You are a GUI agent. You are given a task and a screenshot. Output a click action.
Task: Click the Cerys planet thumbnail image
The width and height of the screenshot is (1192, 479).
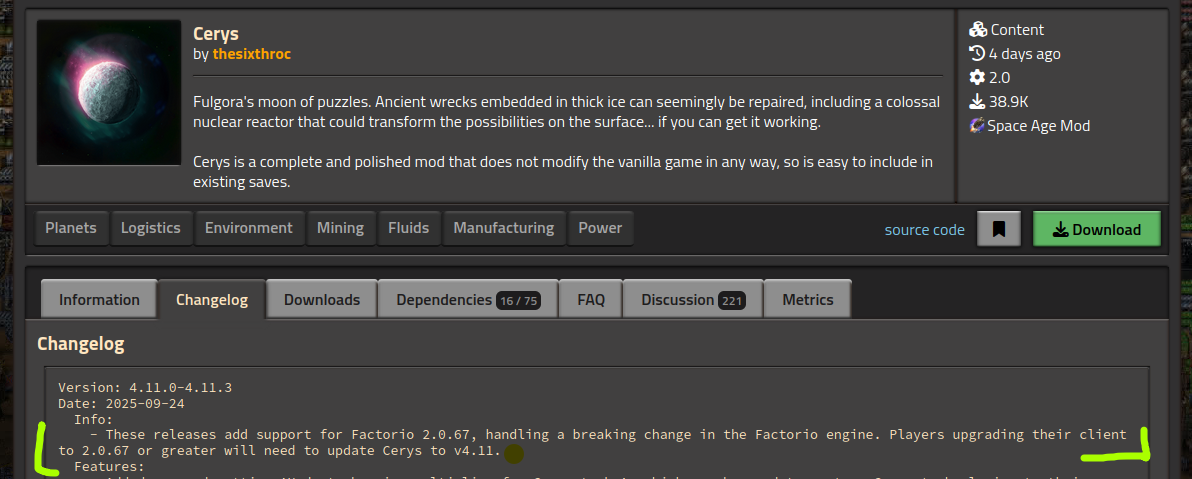[x=109, y=93]
